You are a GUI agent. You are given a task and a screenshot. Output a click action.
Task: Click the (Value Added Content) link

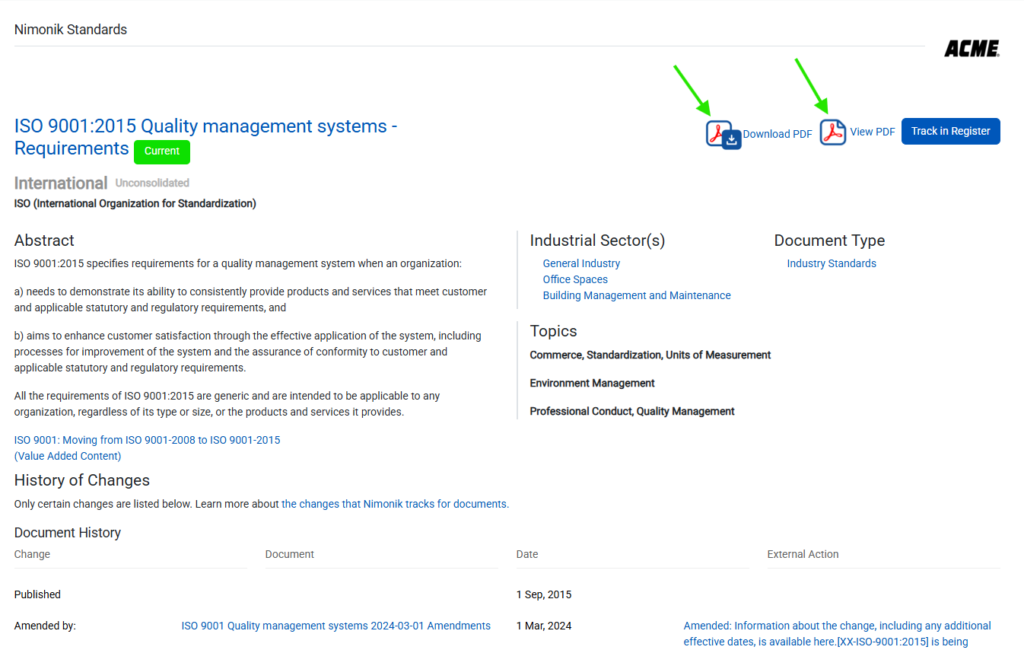(67, 456)
